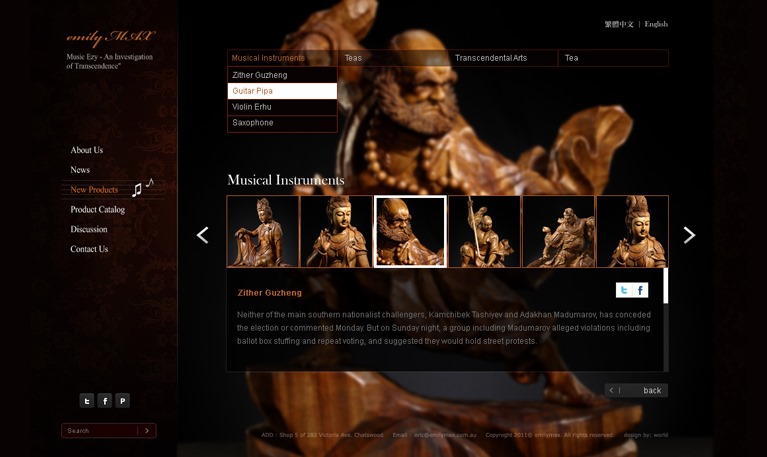The image size is (767, 457).
Task: Open the Facebook icon in the sidebar
Action: click(x=105, y=401)
